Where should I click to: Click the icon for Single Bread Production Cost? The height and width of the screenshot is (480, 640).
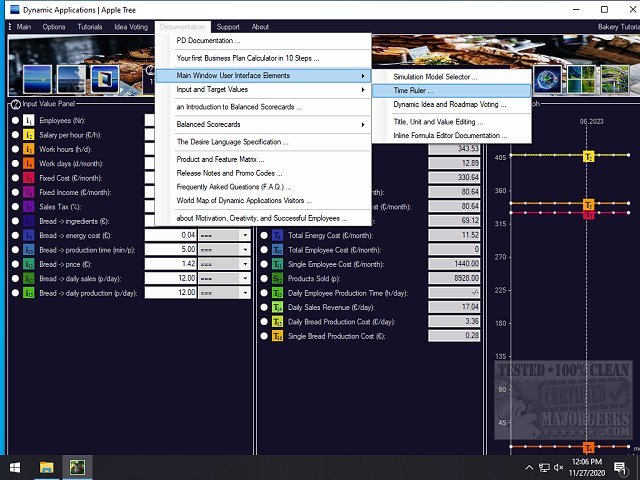point(278,336)
